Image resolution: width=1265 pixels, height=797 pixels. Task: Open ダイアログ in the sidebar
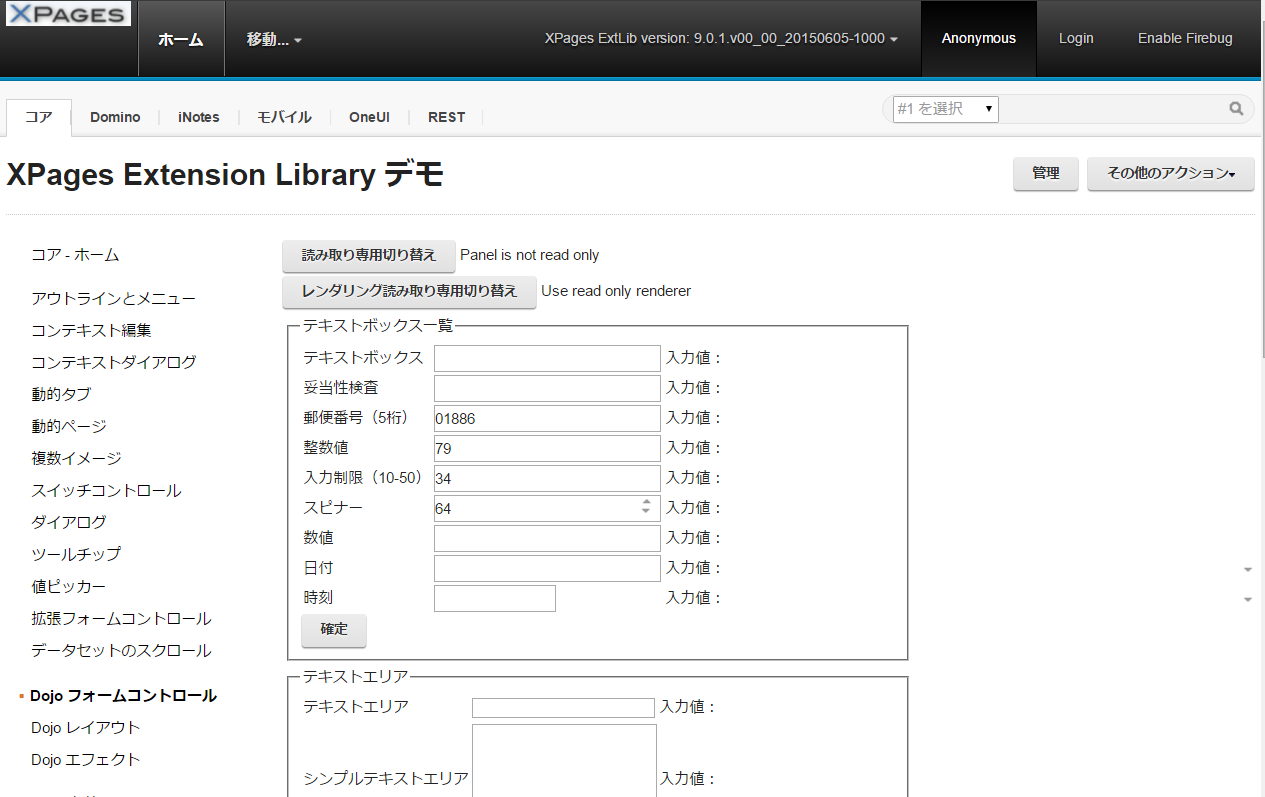tap(69, 522)
